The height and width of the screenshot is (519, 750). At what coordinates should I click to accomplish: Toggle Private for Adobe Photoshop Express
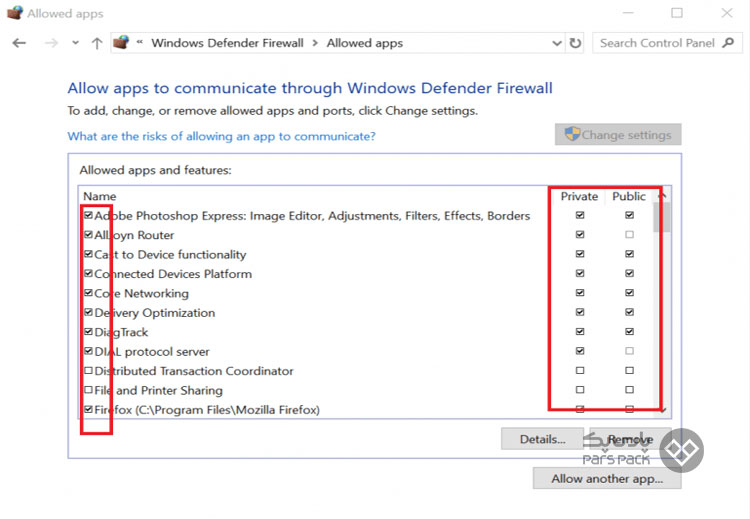click(x=580, y=215)
